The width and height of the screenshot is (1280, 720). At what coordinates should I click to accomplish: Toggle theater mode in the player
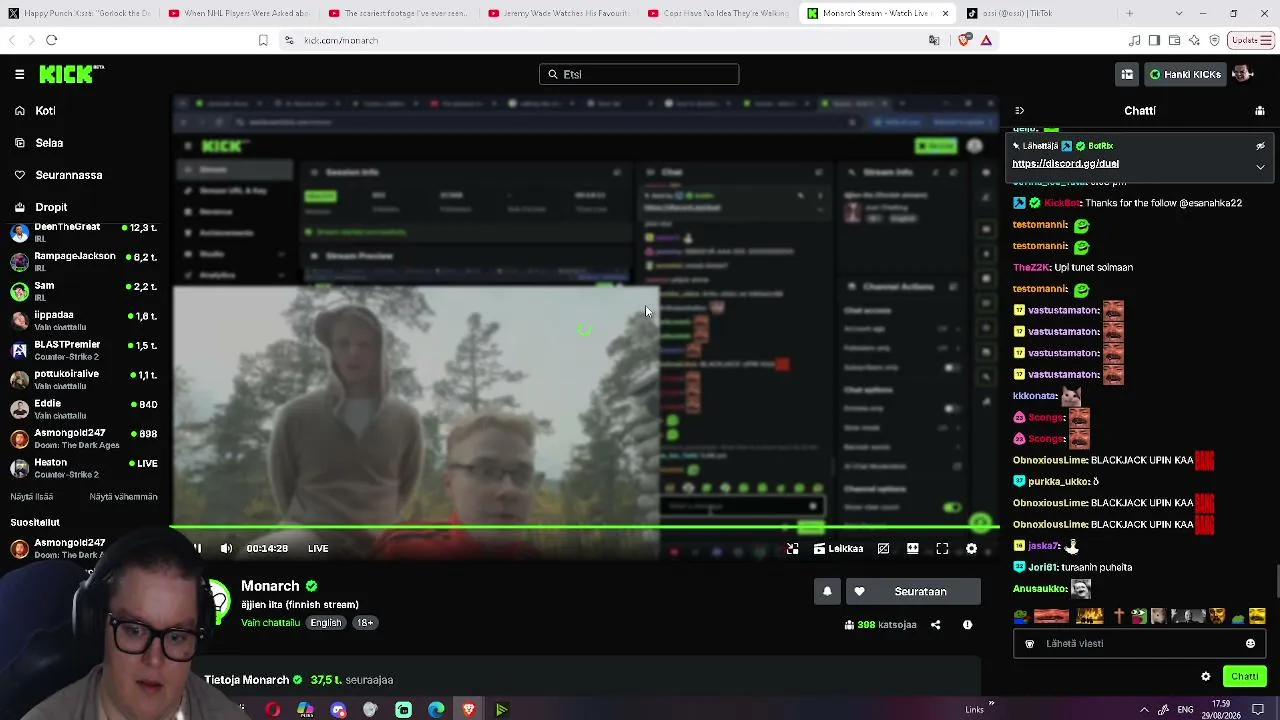(x=912, y=548)
